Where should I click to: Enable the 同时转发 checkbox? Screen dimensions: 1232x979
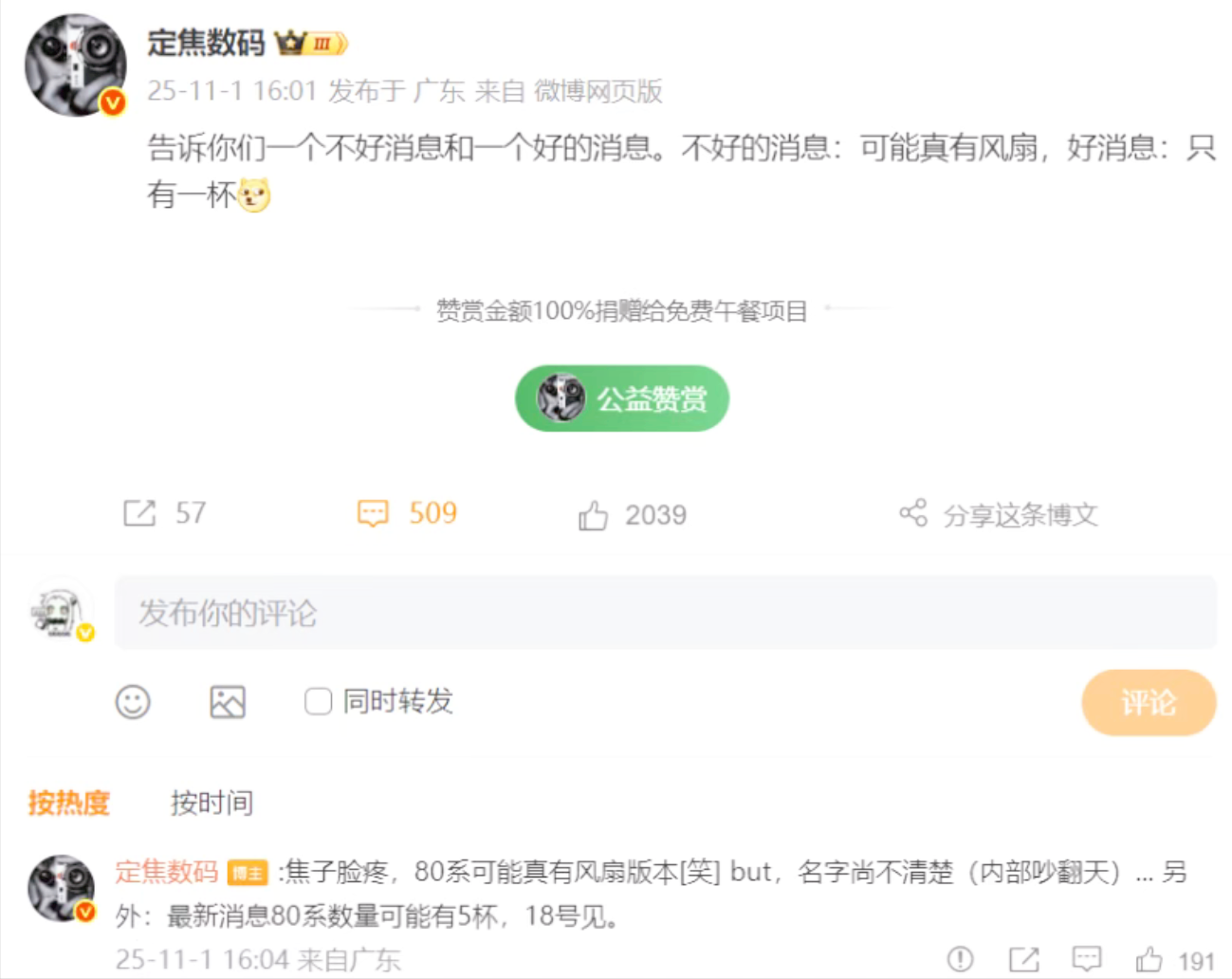click(x=318, y=702)
